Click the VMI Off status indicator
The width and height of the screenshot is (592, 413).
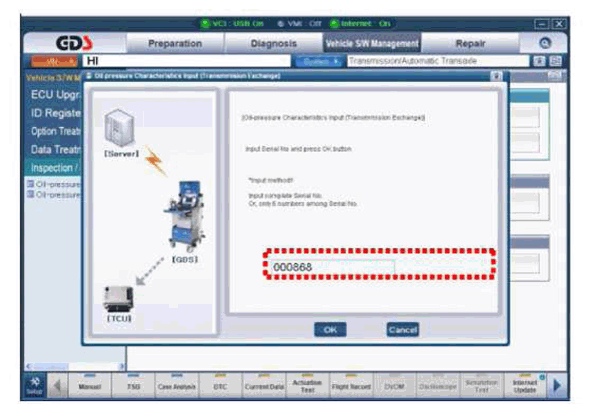coord(299,23)
